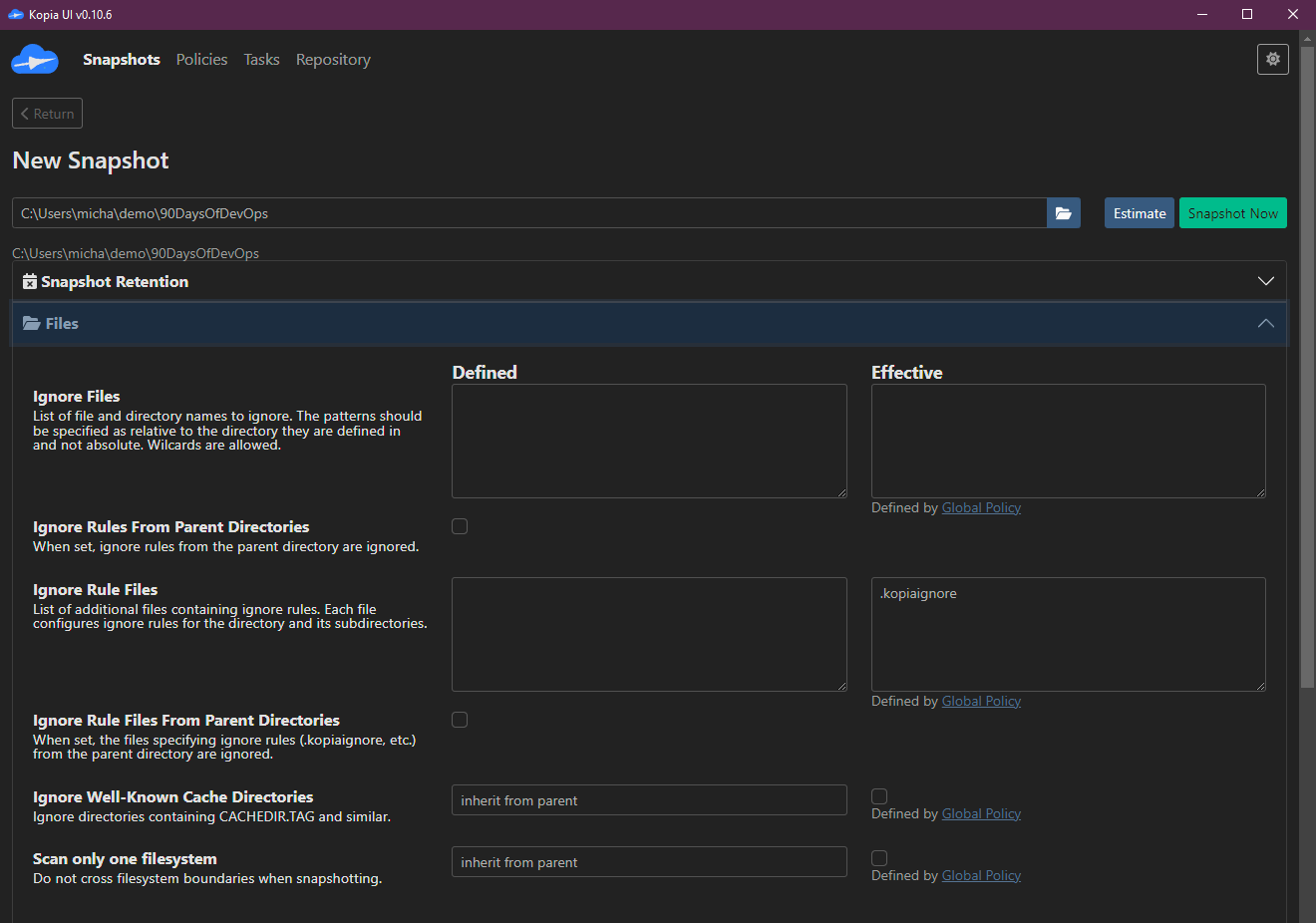Viewport: 1316px width, 923px height.
Task: Click the Files section folder icon
Action: [x=32, y=324]
